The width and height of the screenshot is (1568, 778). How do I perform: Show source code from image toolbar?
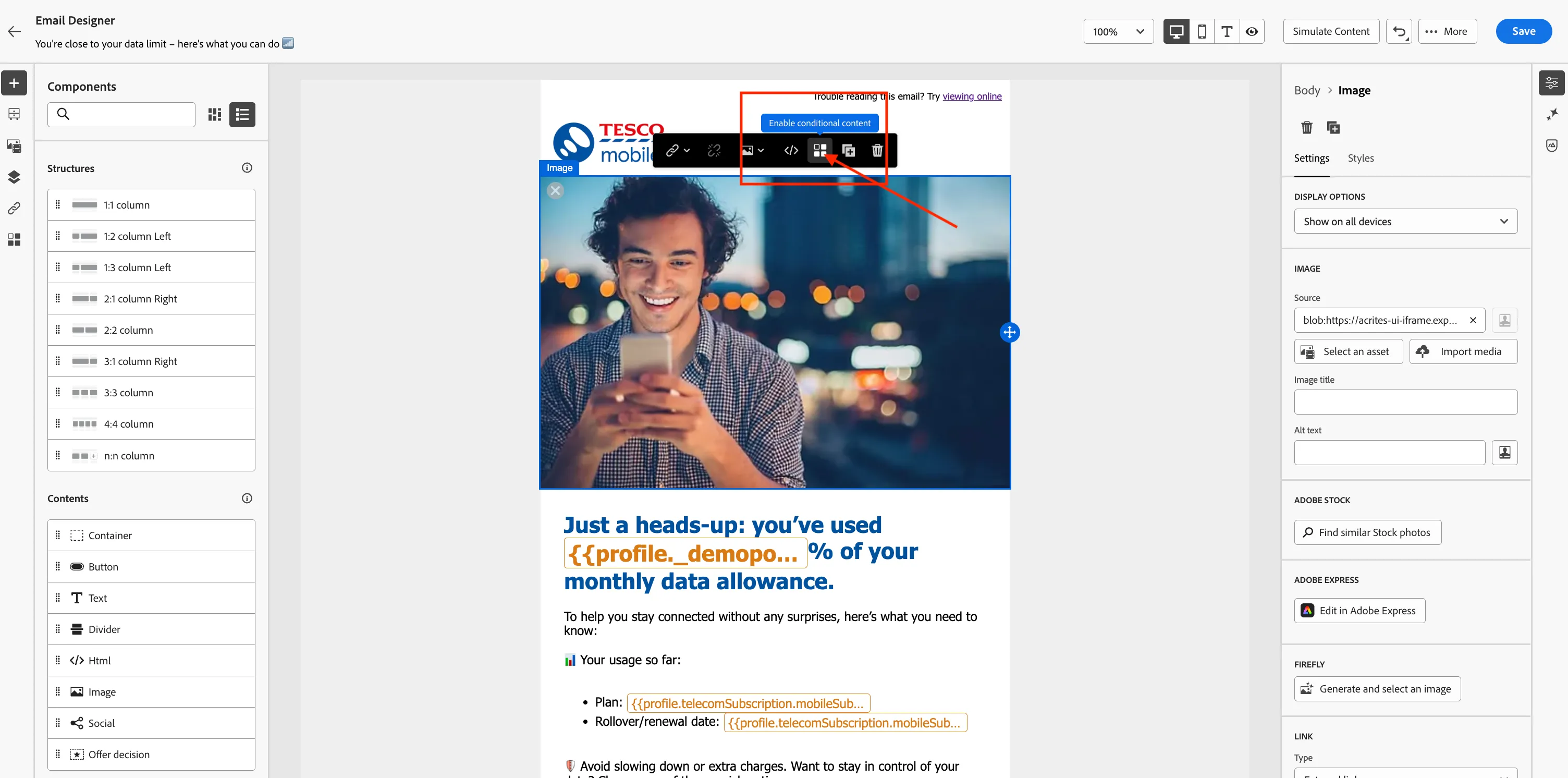[x=791, y=150]
